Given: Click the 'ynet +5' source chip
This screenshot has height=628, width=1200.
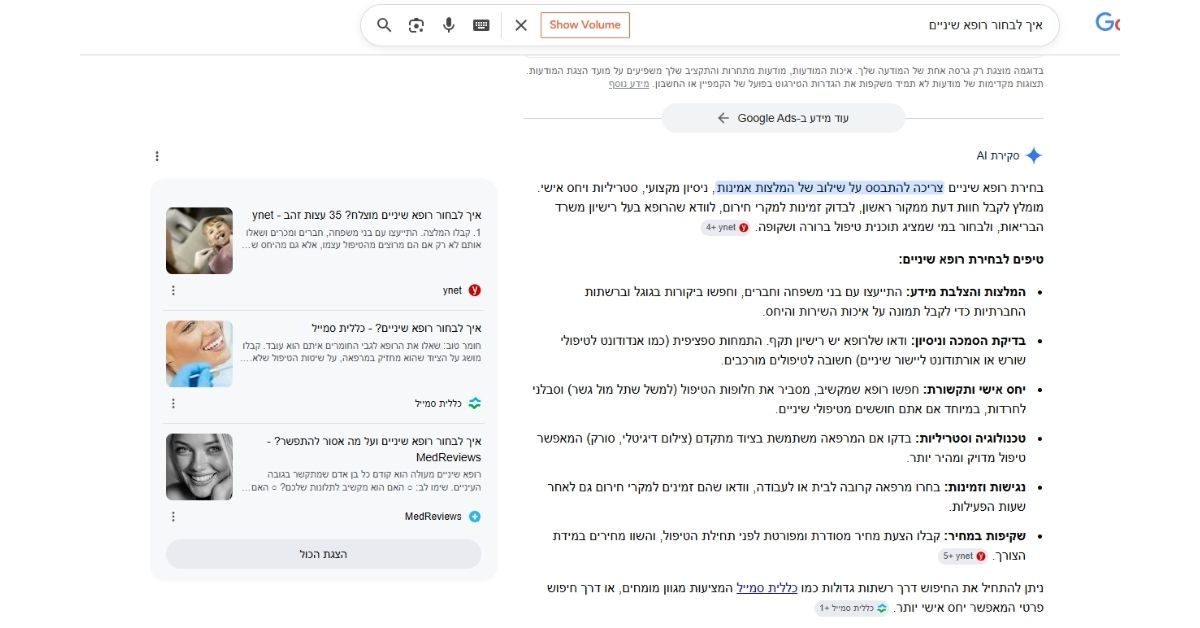Looking at the screenshot, I should point(965,556).
